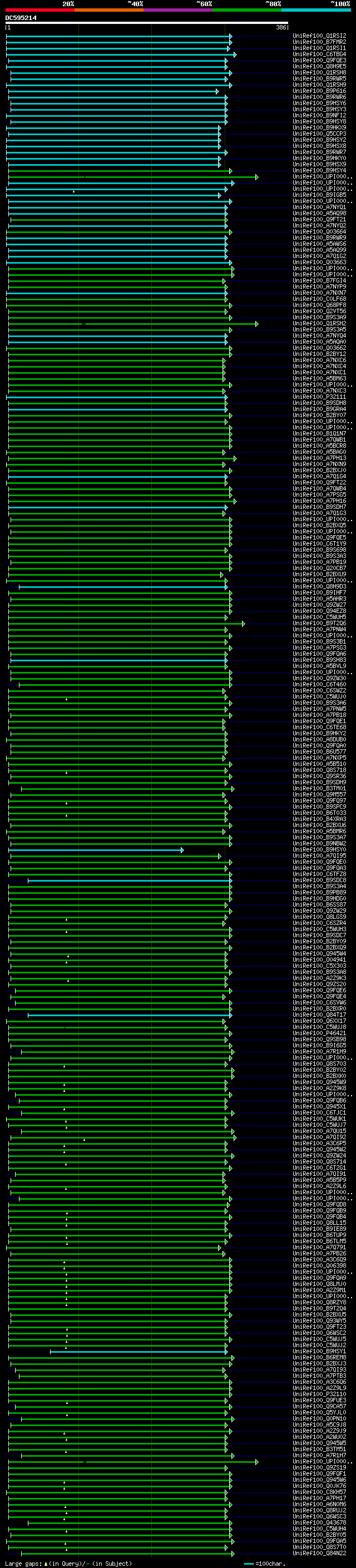Click the short cyan alignment bar for B9HSY0
Image resolution: width=356 pixels, height=1568 pixels.
(96, 850)
